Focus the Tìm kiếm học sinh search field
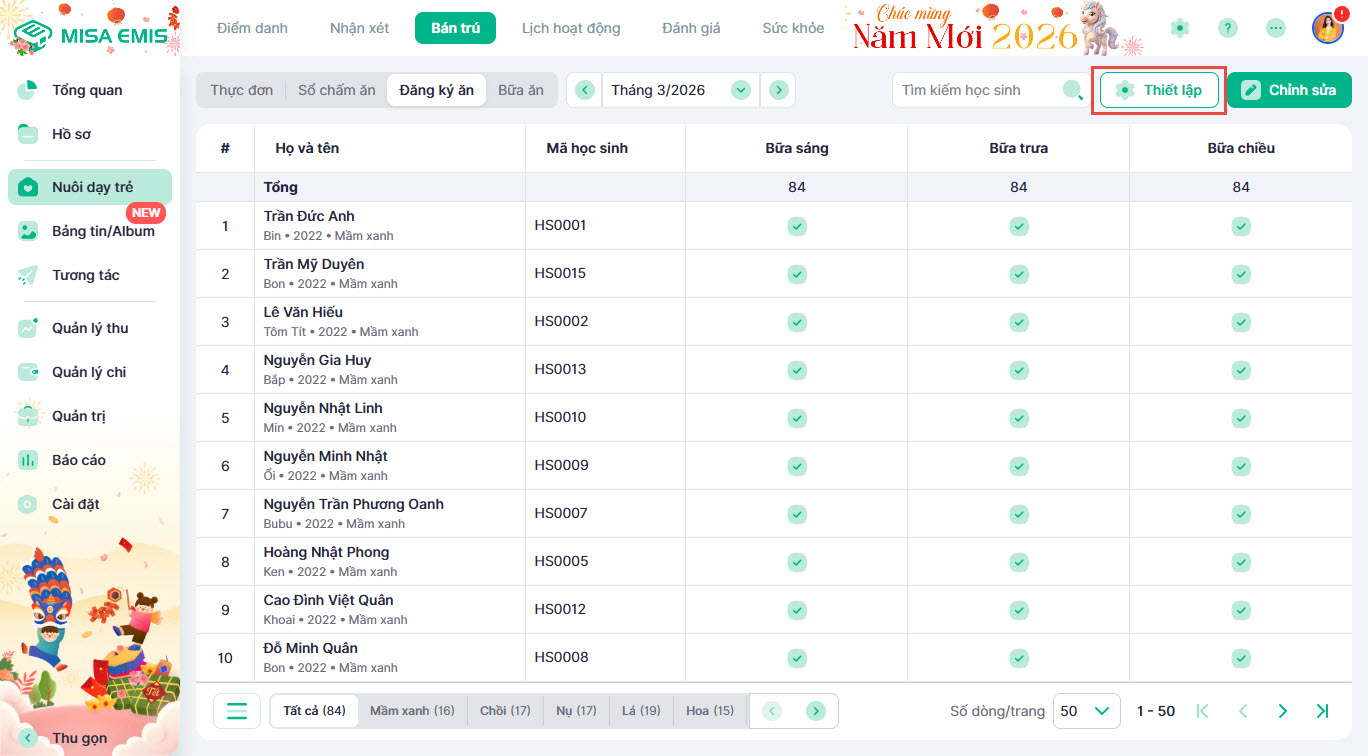 tap(975, 90)
